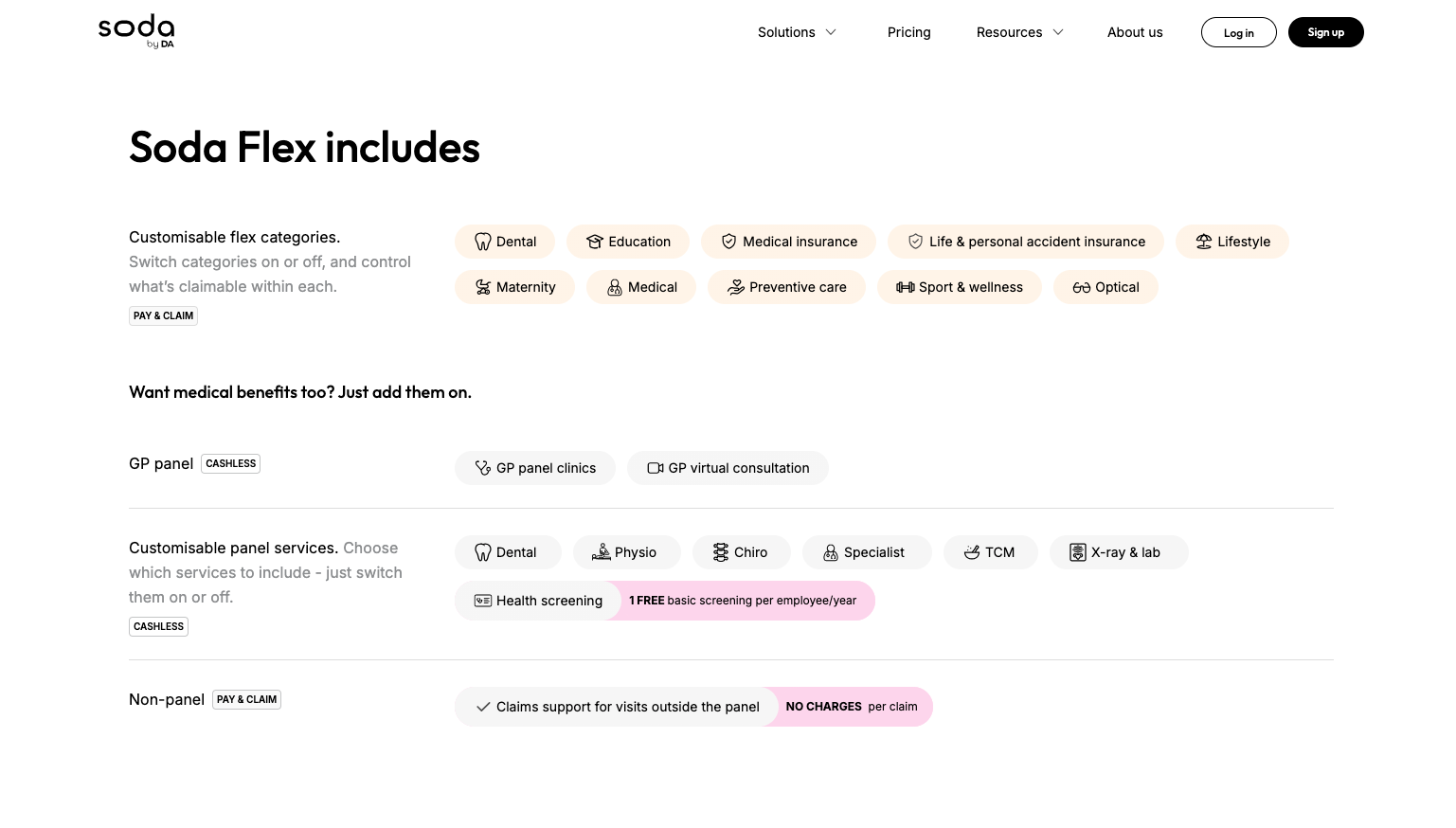Select the Preventive care category chip
The height and width of the screenshot is (828, 1456).
pos(786,287)
